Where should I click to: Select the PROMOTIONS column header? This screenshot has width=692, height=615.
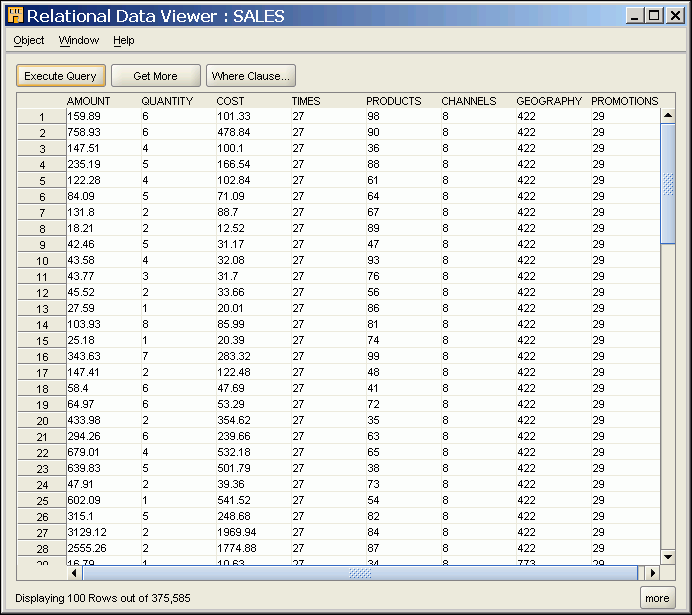click(x=624, y=101)
